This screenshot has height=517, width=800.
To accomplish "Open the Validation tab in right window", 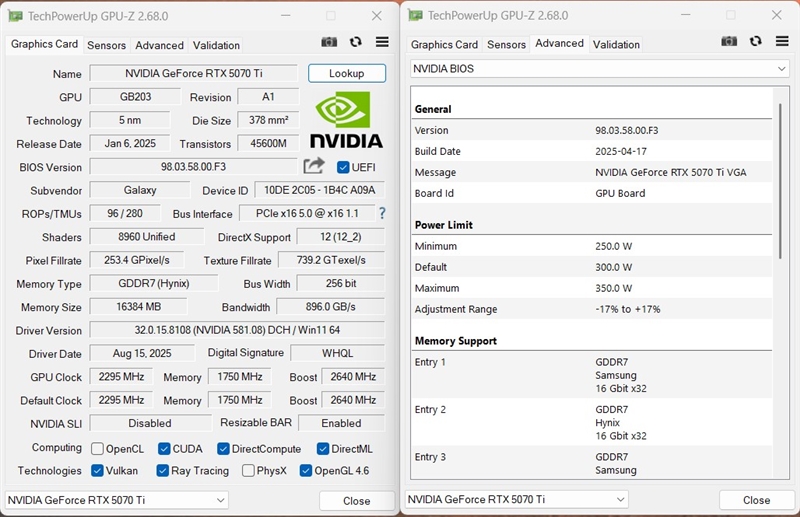I will click(x=616, y=44).
